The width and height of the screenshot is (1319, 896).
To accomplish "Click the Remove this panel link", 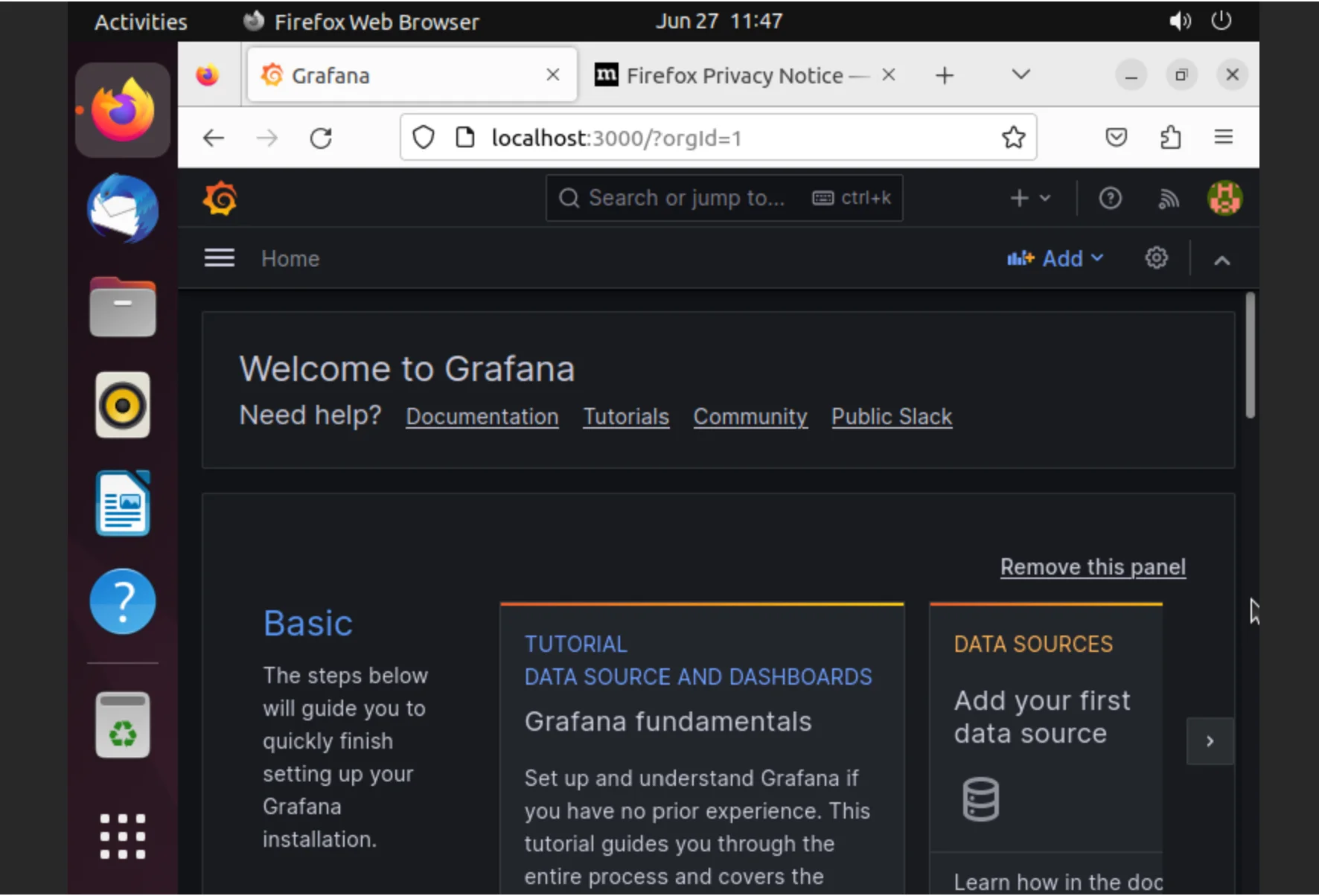I will [1092, 566].
